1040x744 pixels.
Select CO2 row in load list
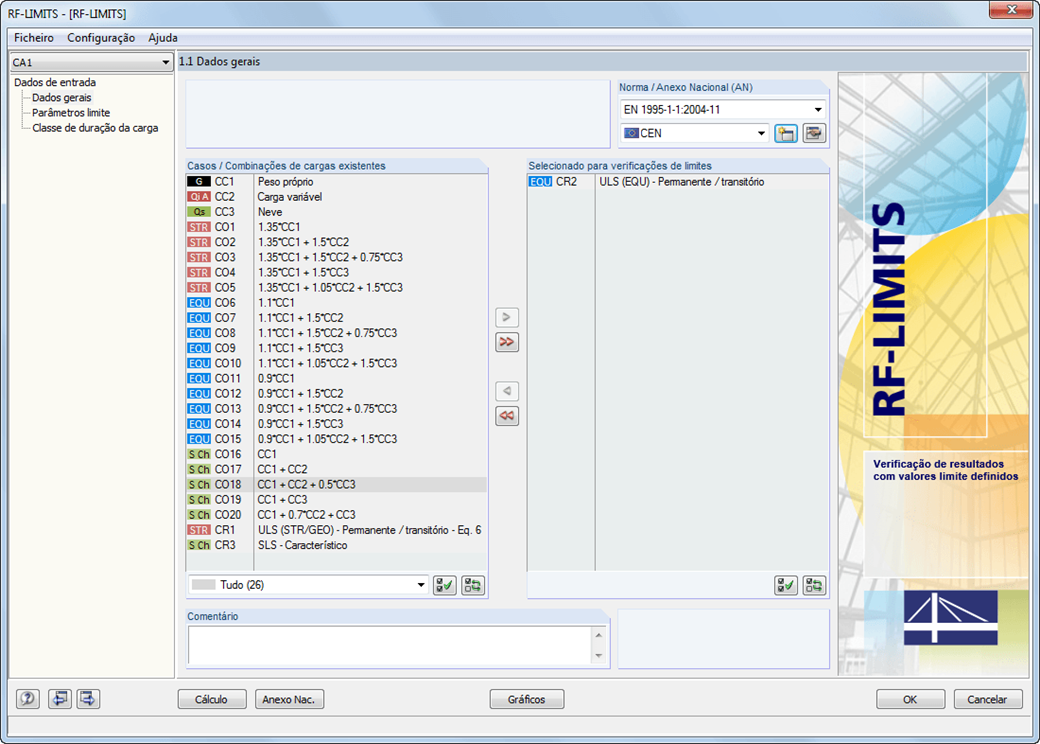coord(336,242)
